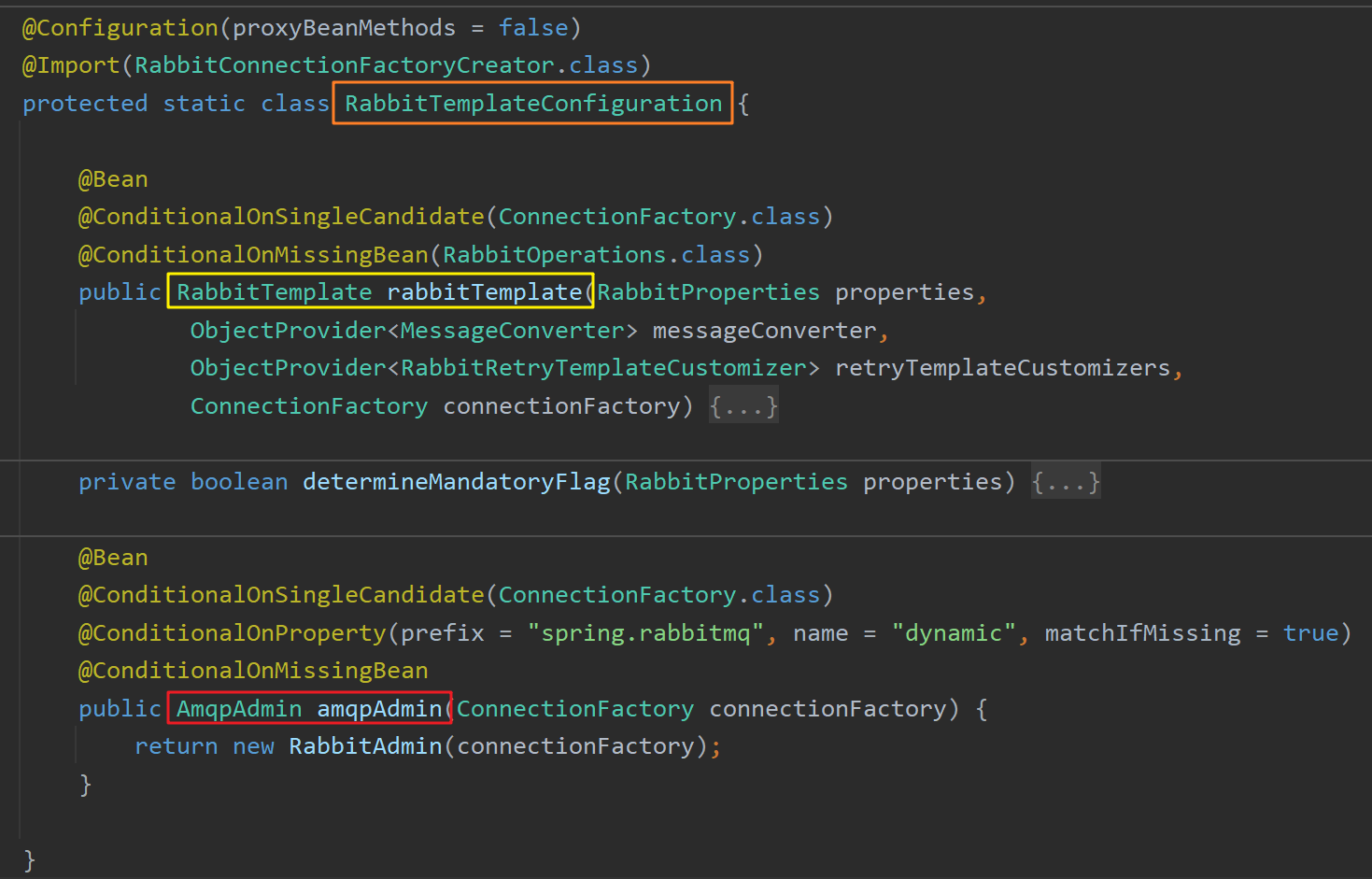Click RabbitRetryTemplateCustomizer type name

click(x=603, y=368)
